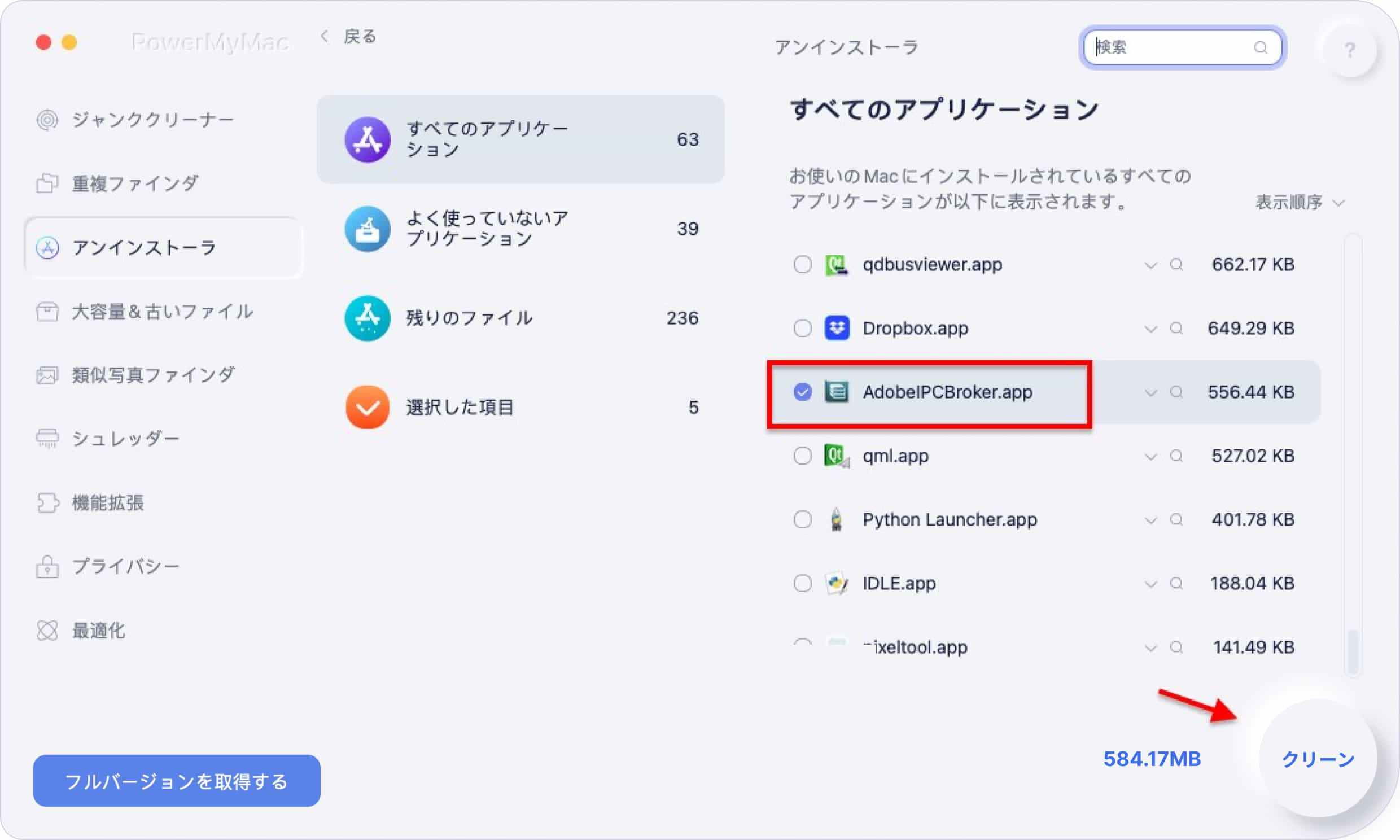Screen dimensions: 1400x840
Task: Click the purple All Applications category icon
Action: pos(368,139)
